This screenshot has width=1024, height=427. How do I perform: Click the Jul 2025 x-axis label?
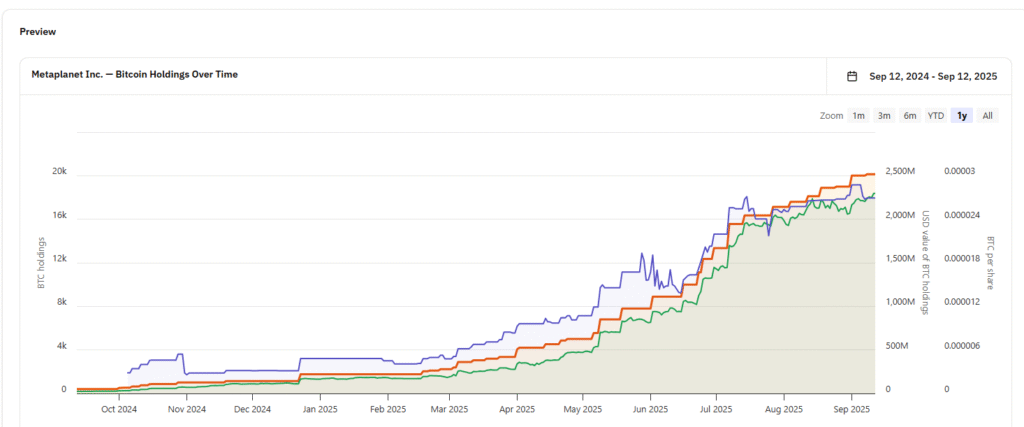pyautogui.click(x=715, y=409)
